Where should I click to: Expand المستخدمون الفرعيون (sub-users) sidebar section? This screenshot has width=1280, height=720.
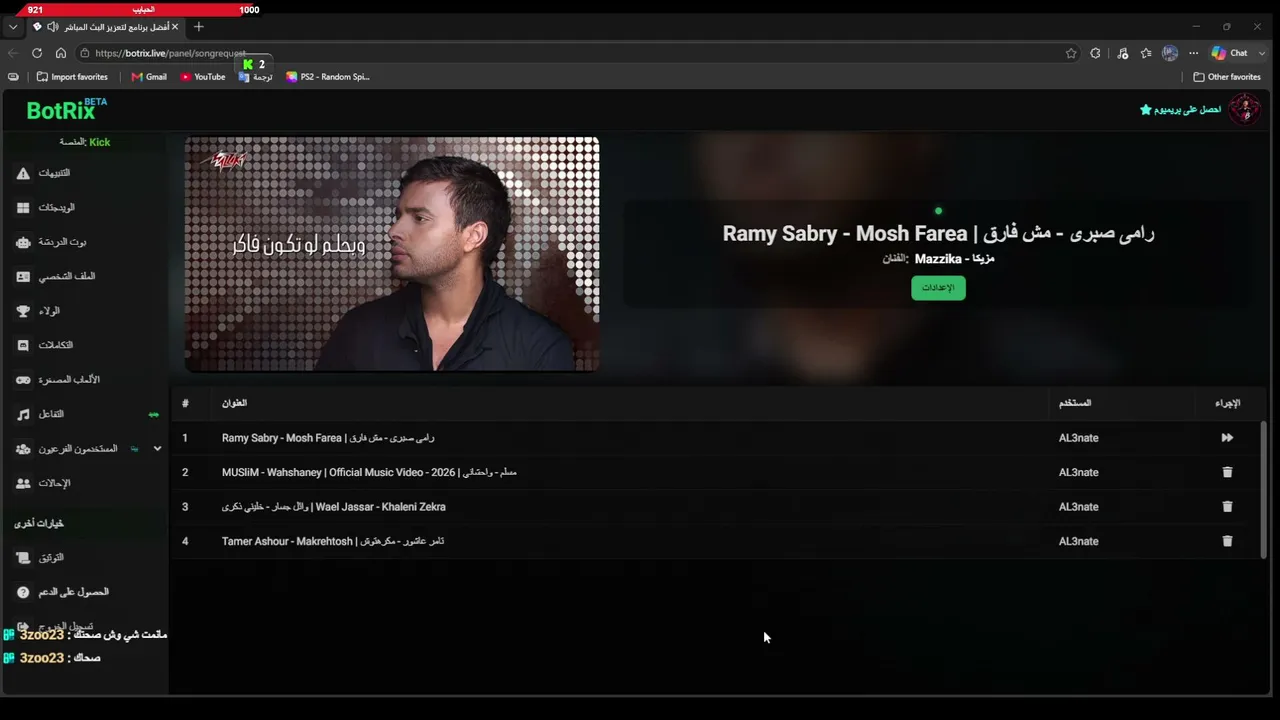157,449
